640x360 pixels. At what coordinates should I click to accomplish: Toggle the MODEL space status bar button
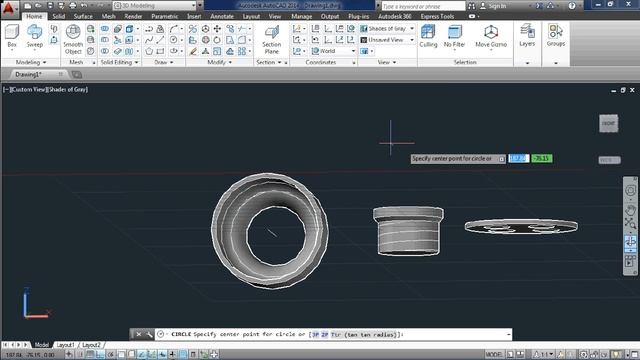tap(494, 354)
